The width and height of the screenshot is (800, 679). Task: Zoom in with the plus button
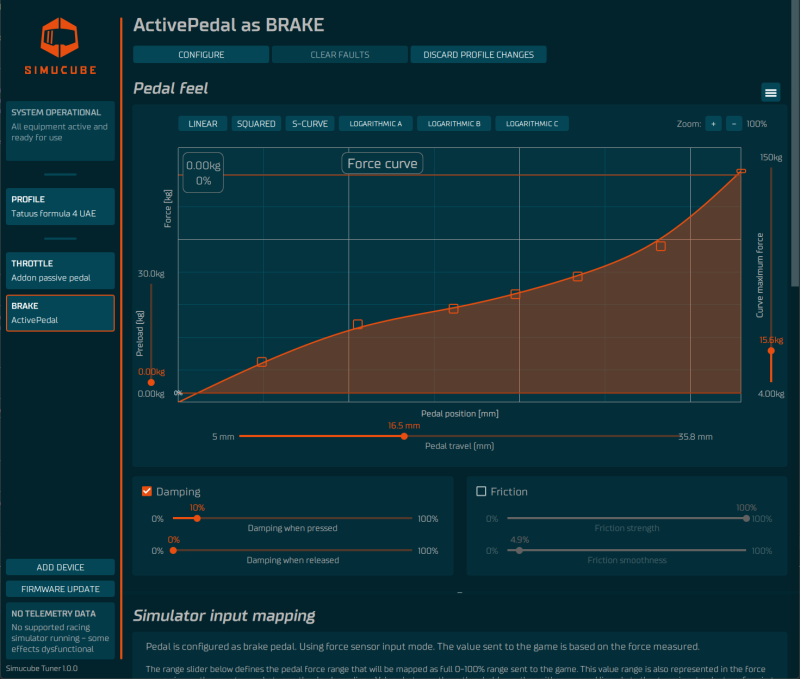[713, 124]
